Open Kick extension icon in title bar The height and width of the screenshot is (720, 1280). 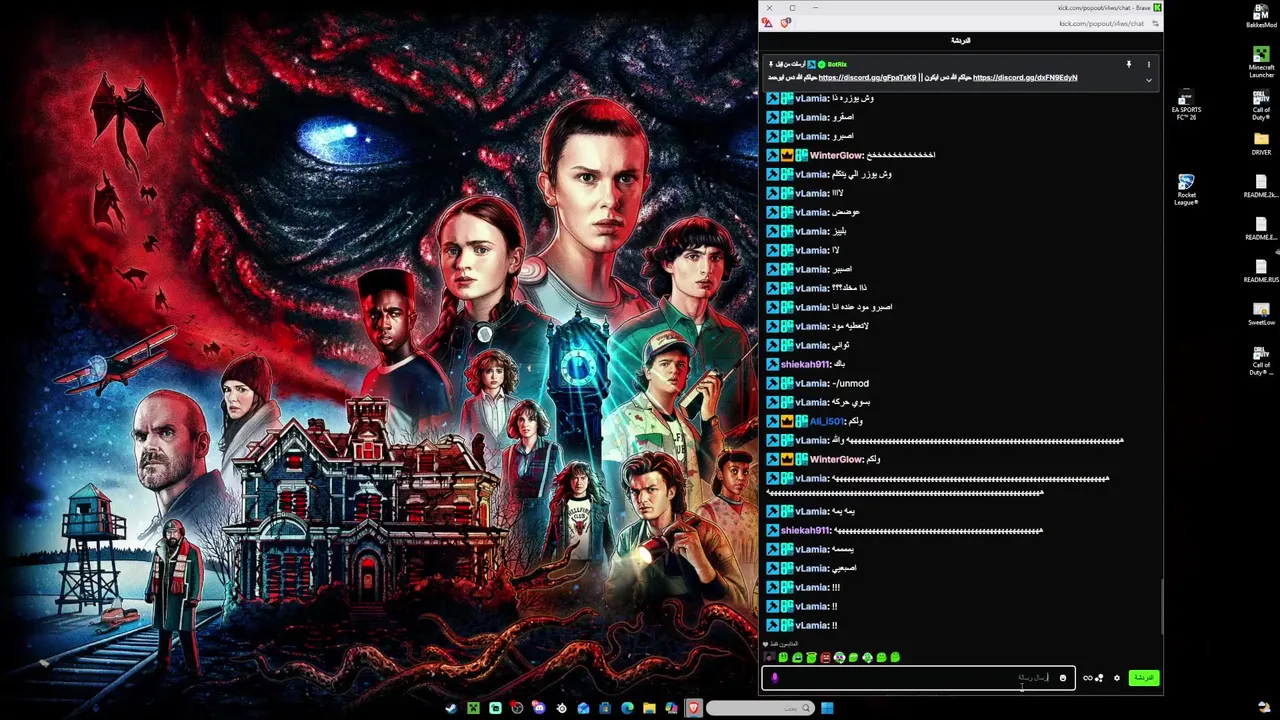(x=1157, y=8)
